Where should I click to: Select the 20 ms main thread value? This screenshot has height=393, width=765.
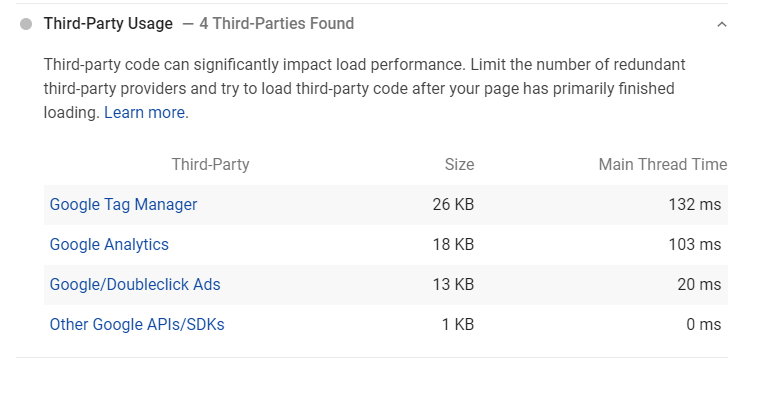pyautogui.click(x=699, y=284)
